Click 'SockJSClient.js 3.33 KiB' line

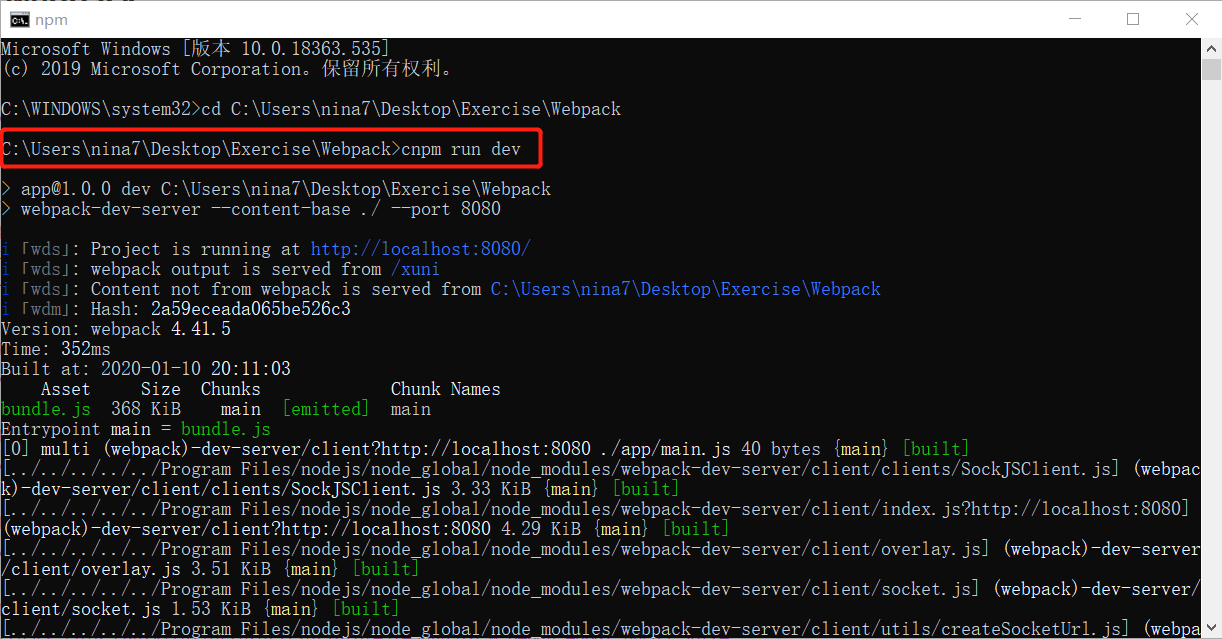[341, 489]
